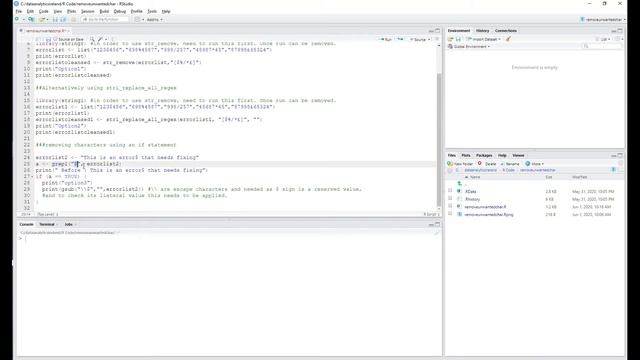Viewport: 640px width, 360px height.
Task: Open the project menu at top right
Action: [x=602, y=19]
